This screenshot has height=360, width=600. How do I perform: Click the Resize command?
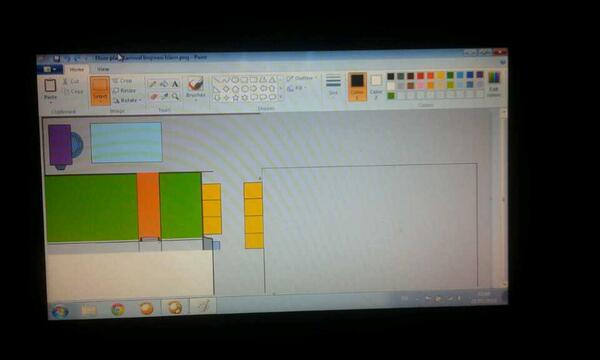pyautogui.click(x=124, y=91)
